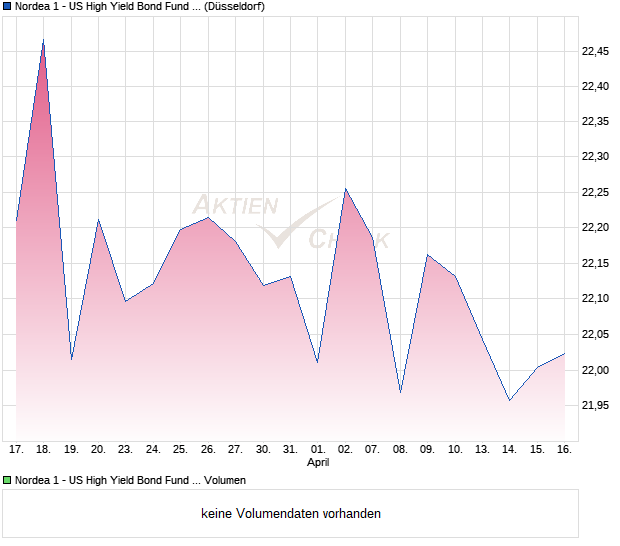Click the blue legend square for Nordea fund
Image resolution: width=620 pixels, height=546 pixels.
(x=7, y=6)
